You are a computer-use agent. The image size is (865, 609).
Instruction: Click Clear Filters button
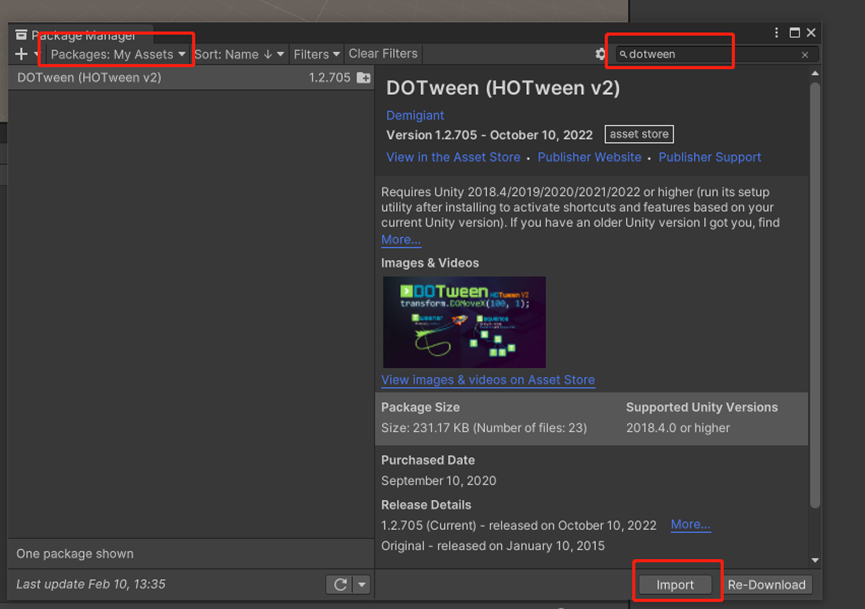(x=383, y=54)
